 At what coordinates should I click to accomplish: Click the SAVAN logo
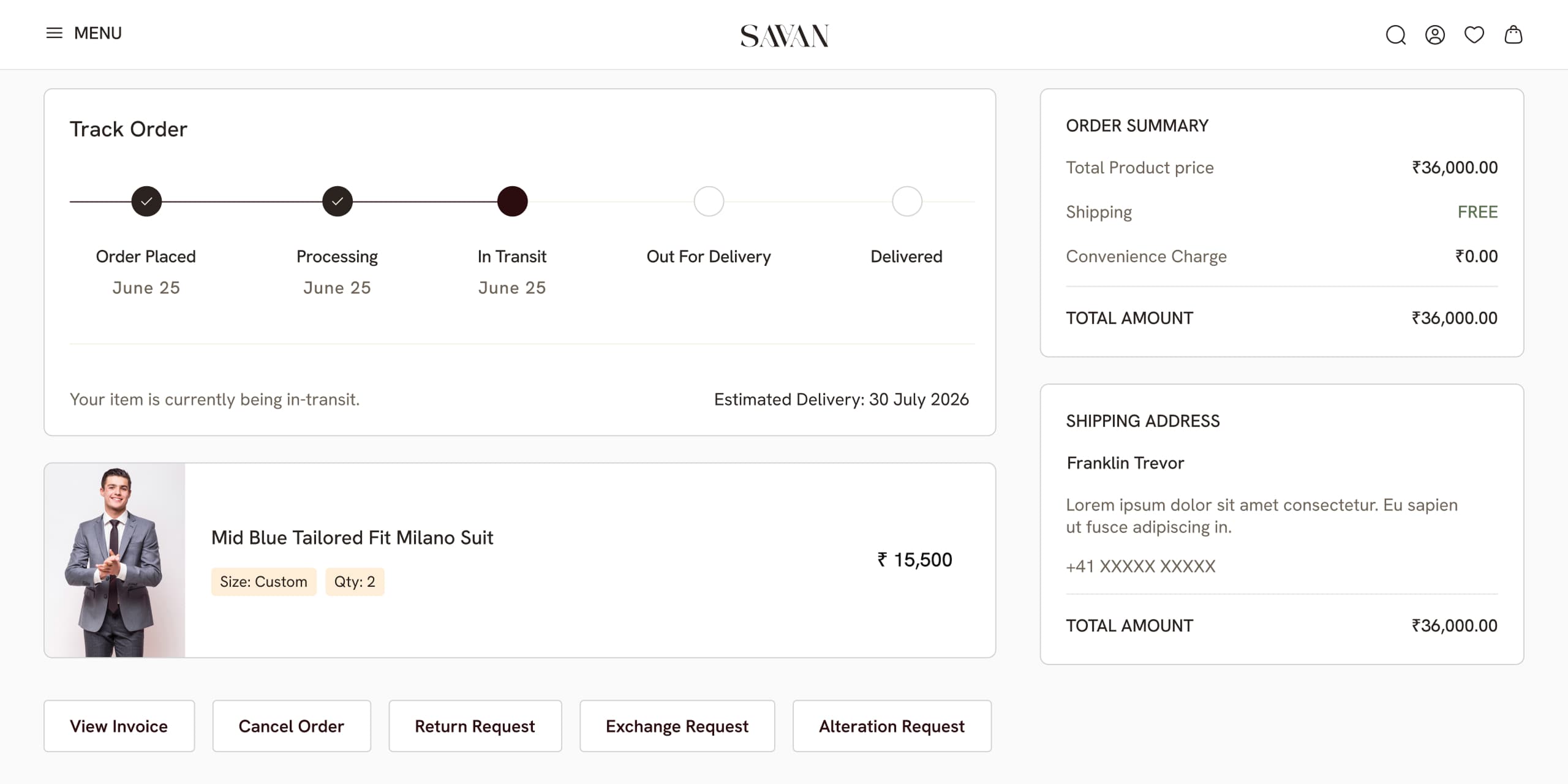point(785,36)
